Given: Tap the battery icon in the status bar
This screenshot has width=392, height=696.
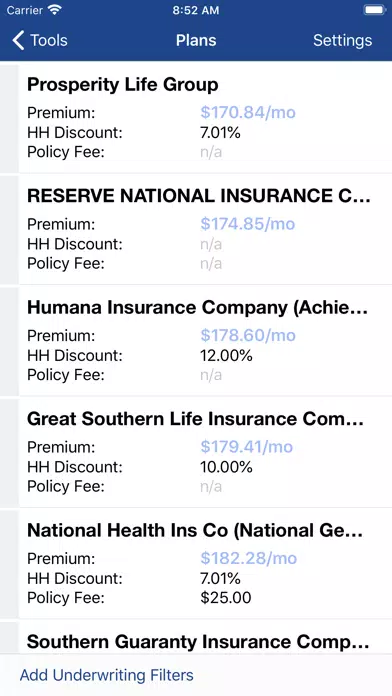Looking at the screenshot, I should tap(375, 10).
